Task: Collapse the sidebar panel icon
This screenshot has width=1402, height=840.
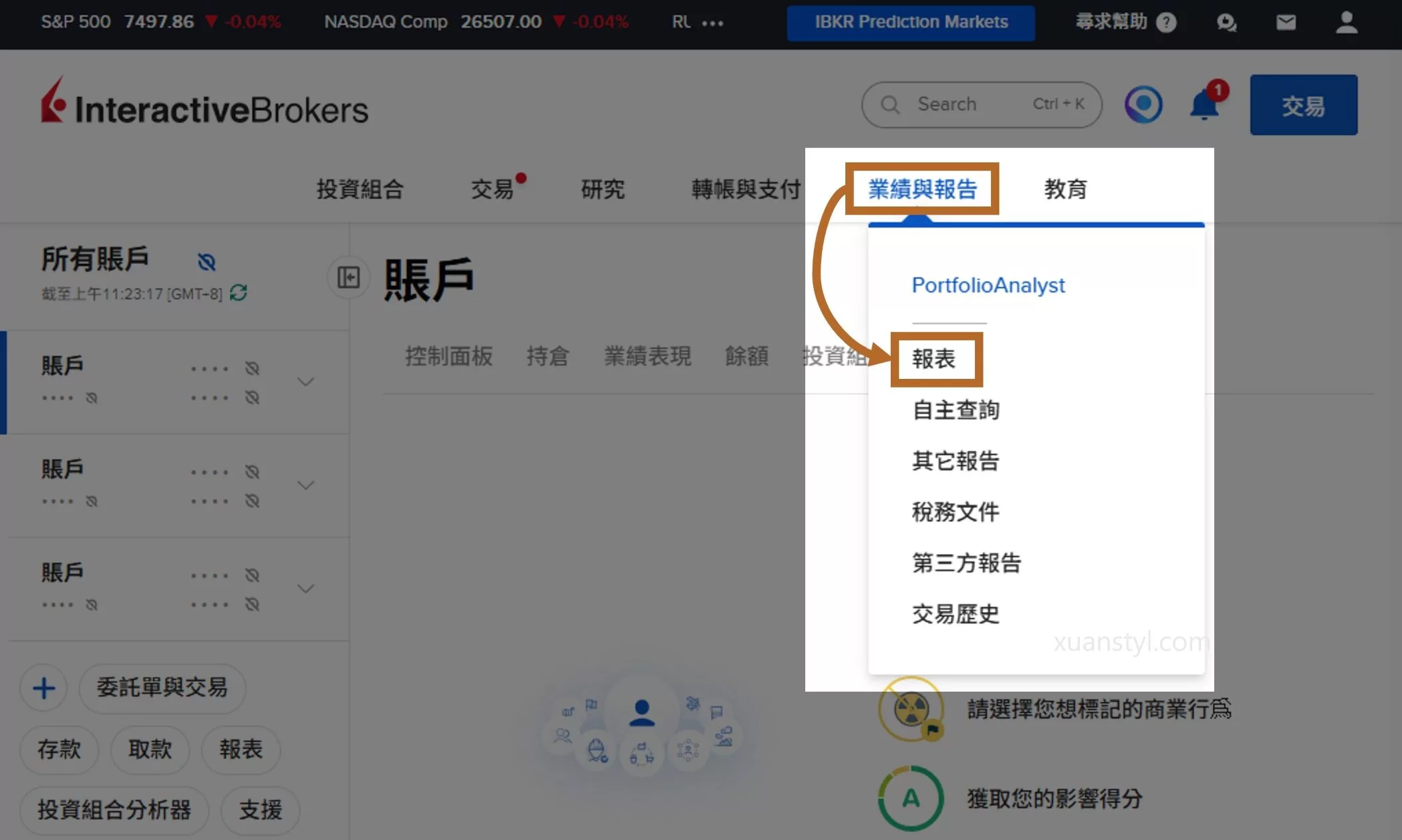Action: 348,277
